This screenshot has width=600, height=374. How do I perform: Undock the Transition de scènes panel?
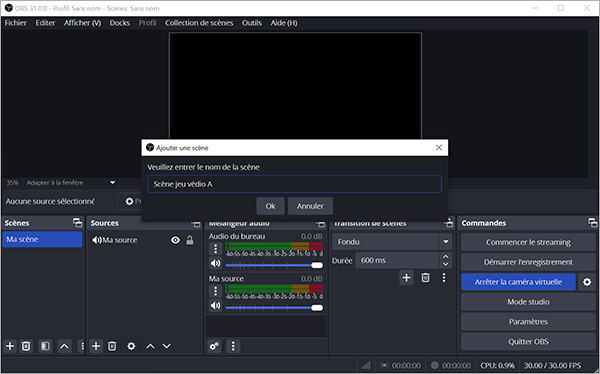click(x=448, y=222)
